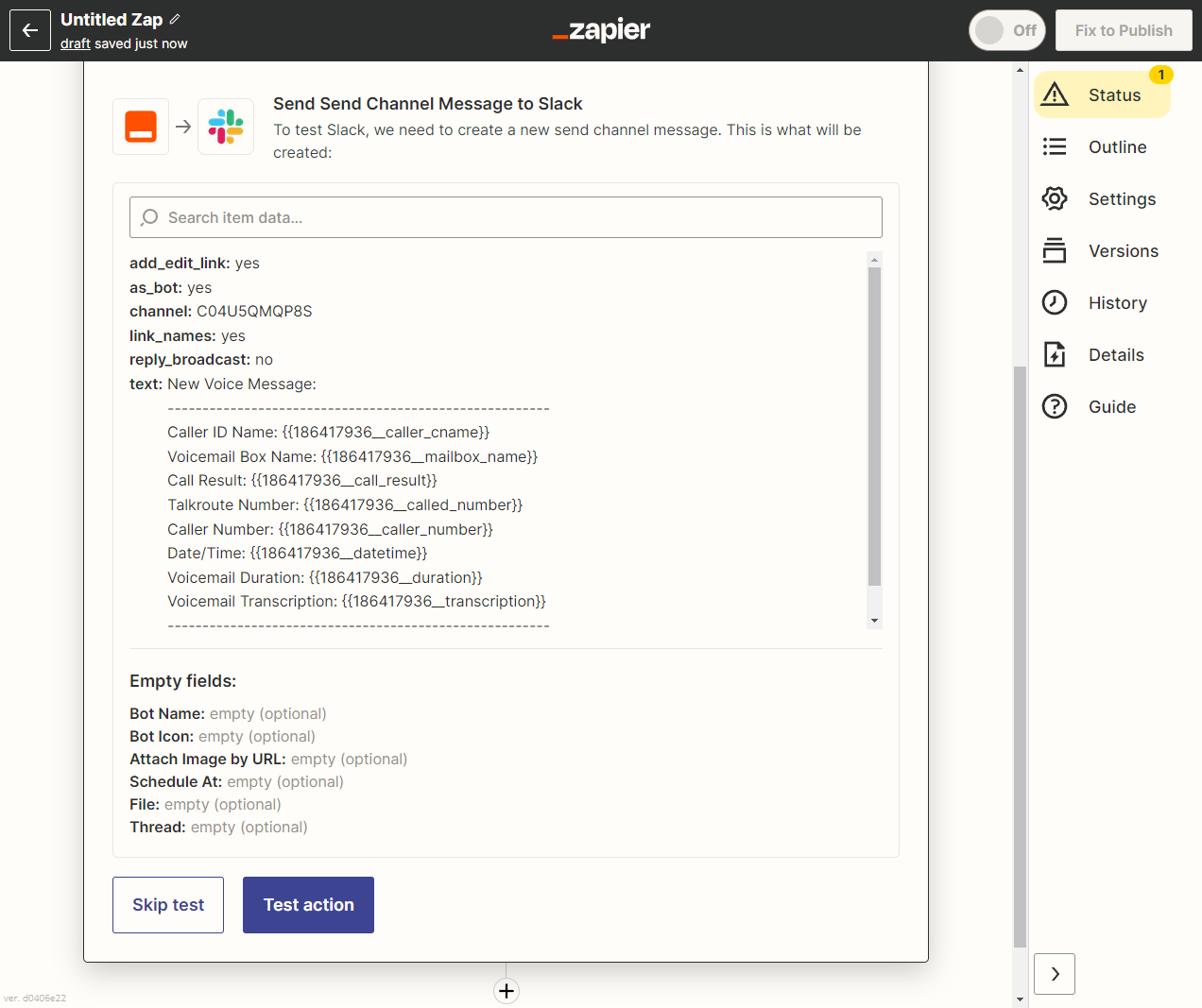The width and height of the screenshot is (1202, 1008).
Task: Click the item data scrollbar thumb
Action: click(874, 426)
